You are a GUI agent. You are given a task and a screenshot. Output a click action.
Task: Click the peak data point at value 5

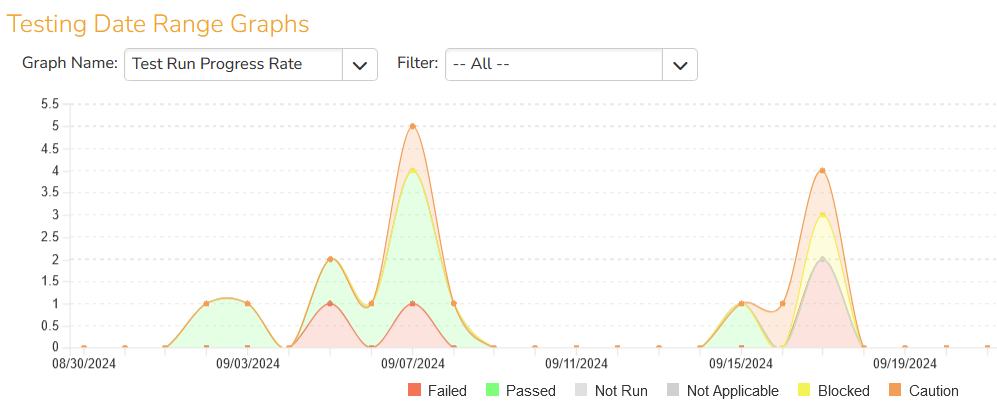pos(412,126)
